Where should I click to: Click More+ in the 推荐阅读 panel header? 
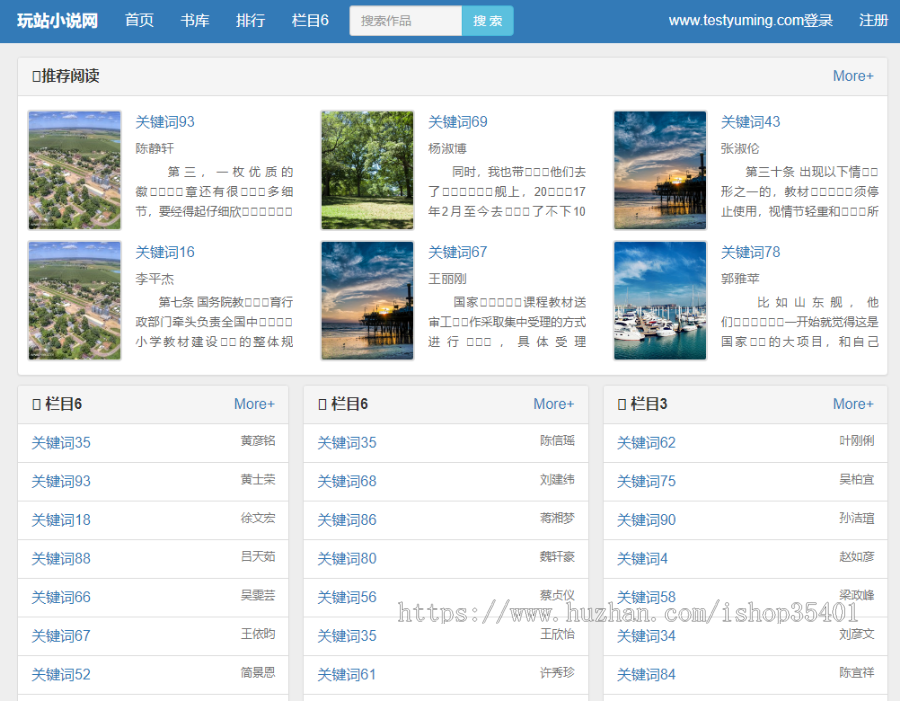(852, 76)
